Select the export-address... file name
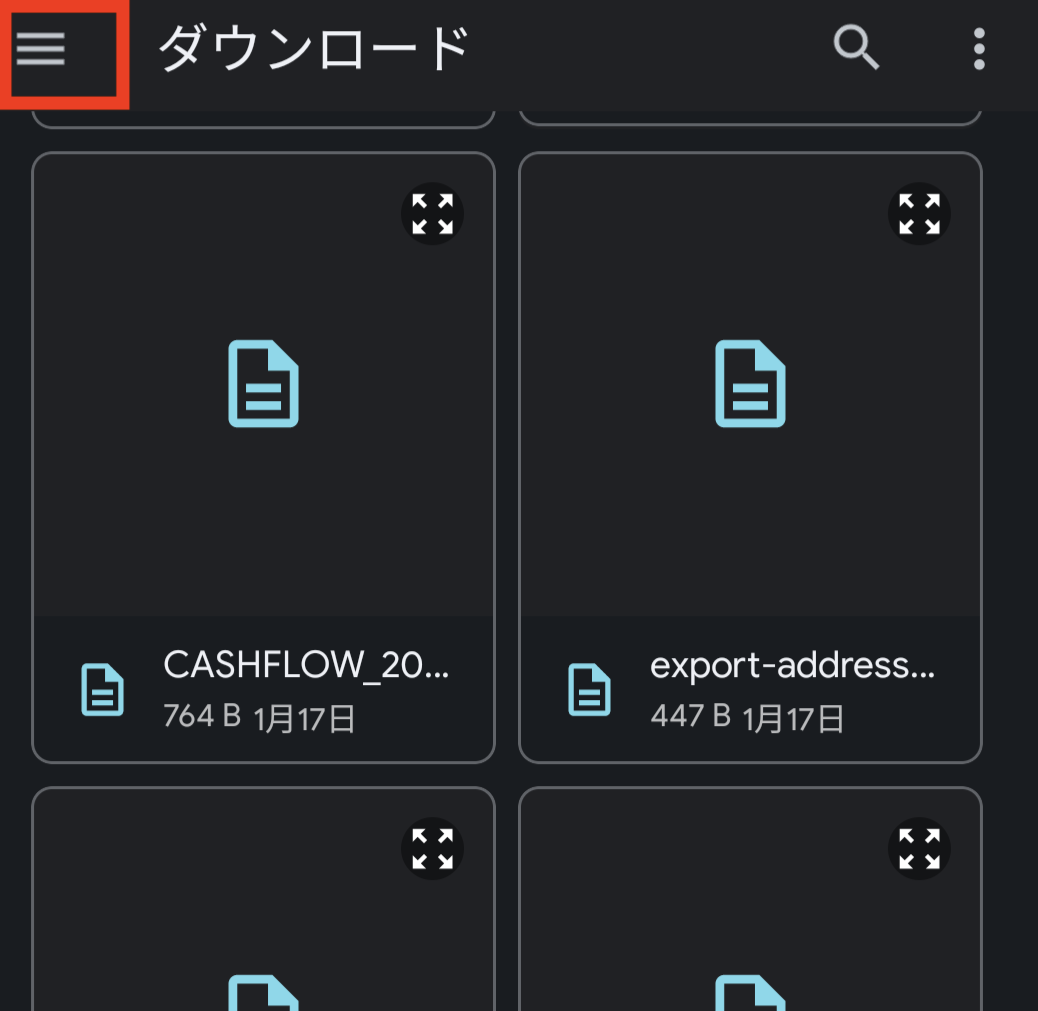The width and height of the screenshot is (1038, 1011). pos(792,665)
